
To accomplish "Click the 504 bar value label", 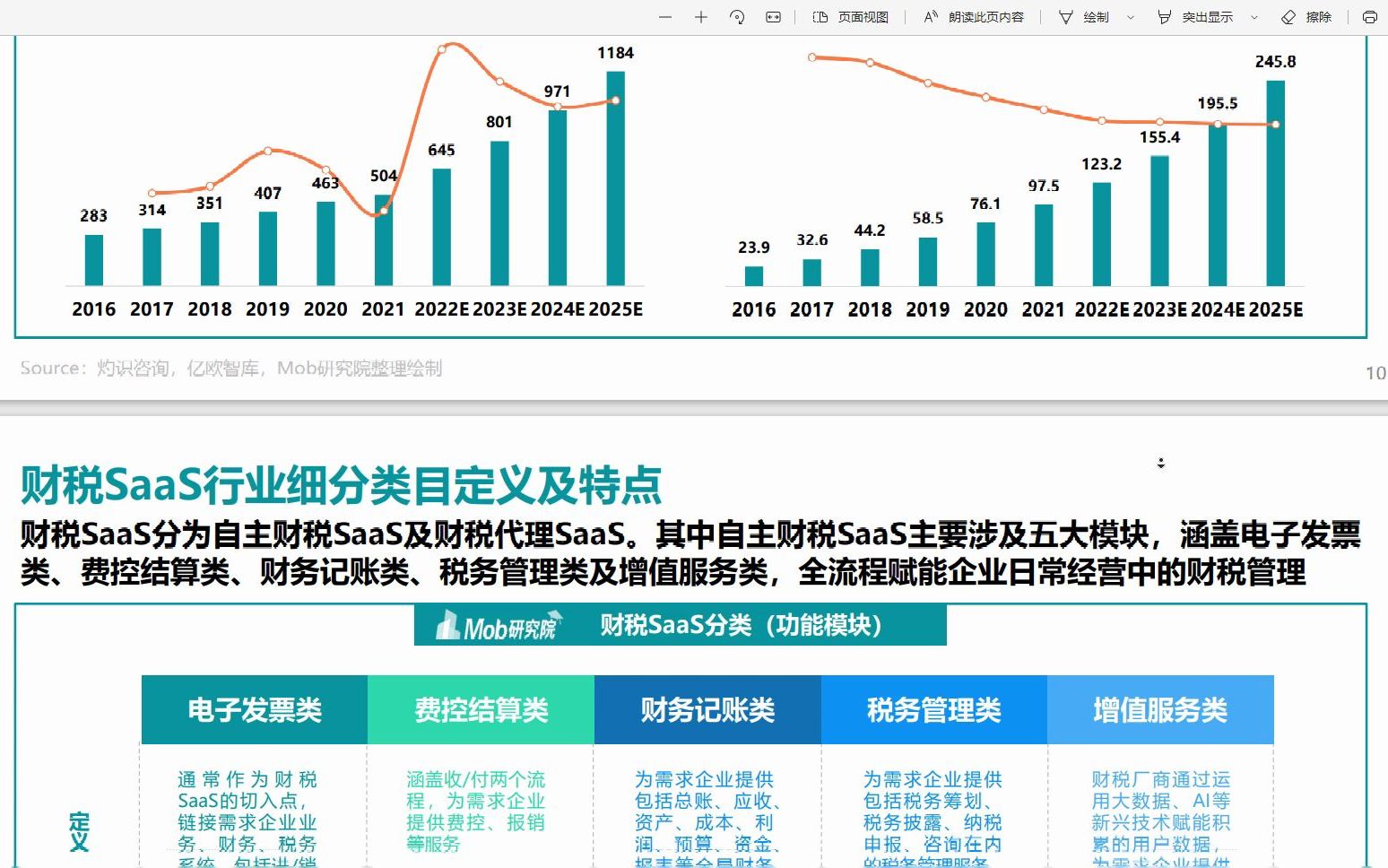I will tap(384, 176).
